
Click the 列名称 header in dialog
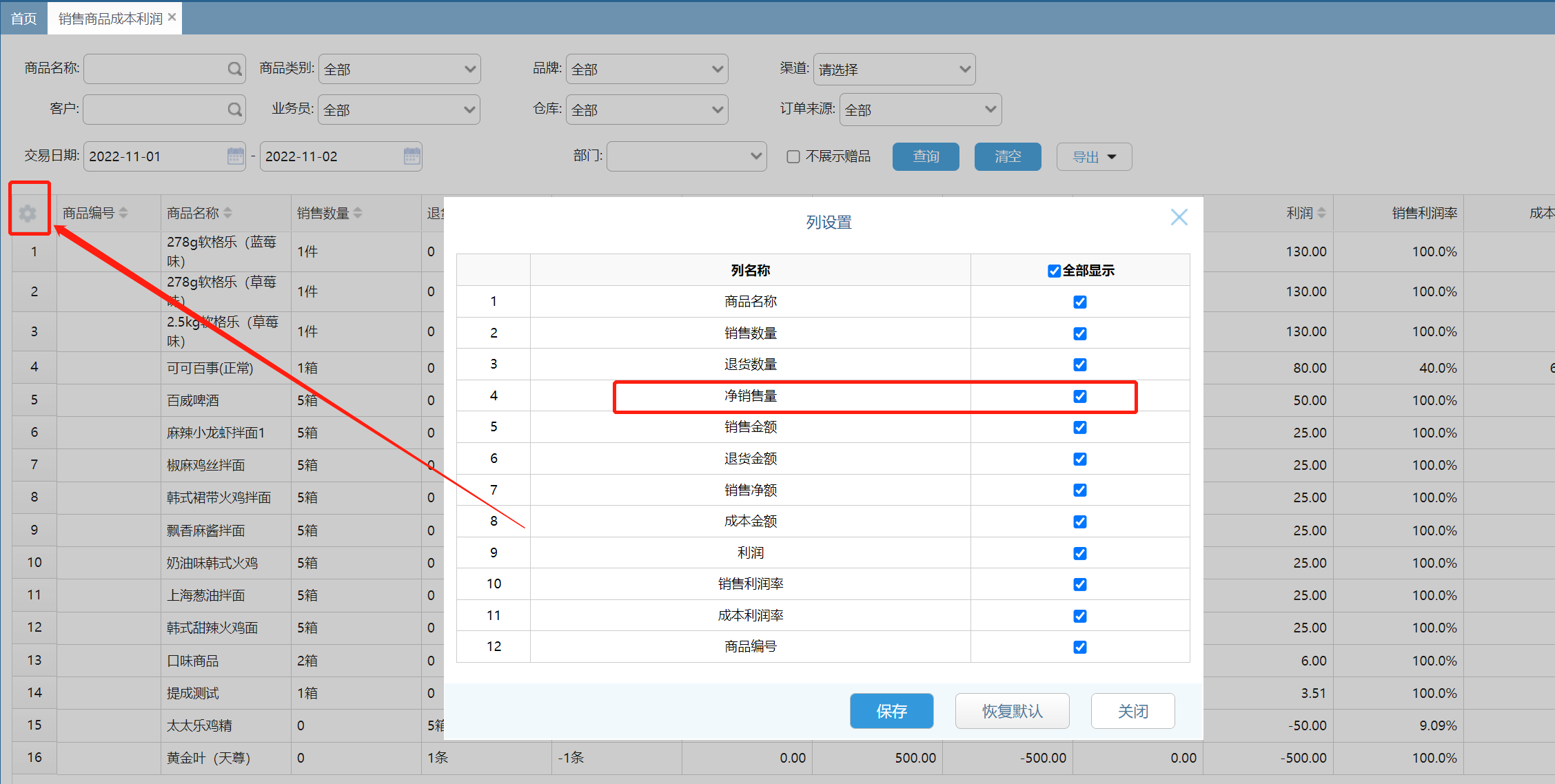750,270
